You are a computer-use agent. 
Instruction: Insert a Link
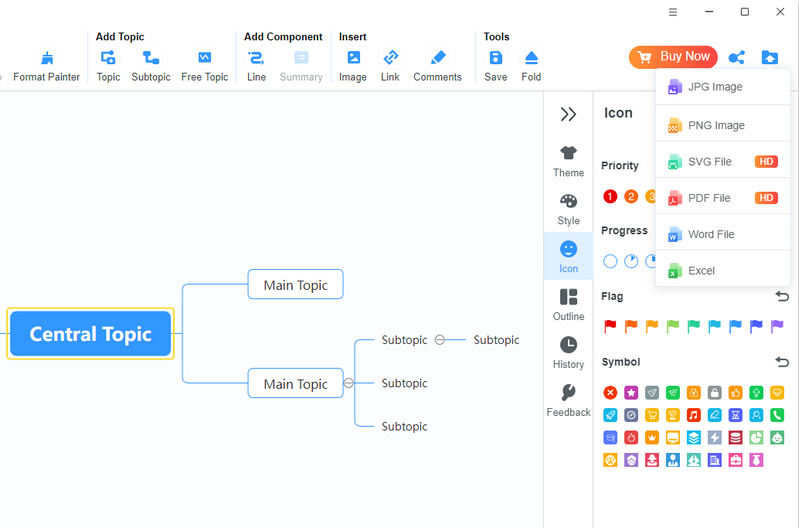390,66
